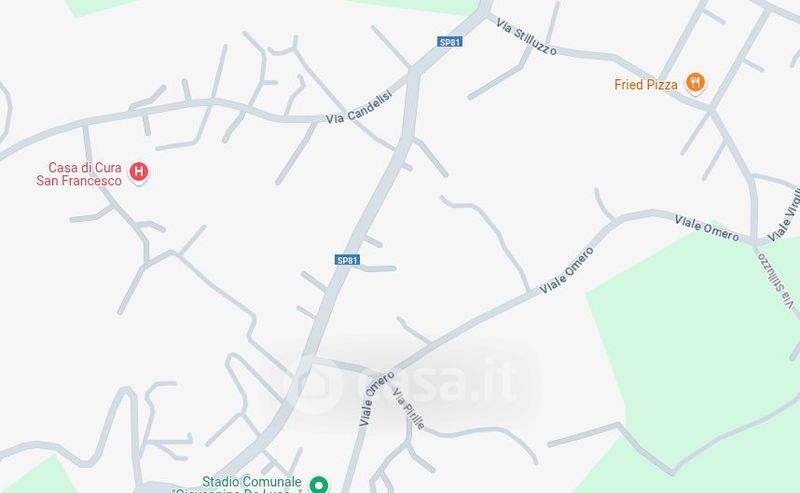The height and width of the screenshot is (493, 800).
Task: Click the casa.it house logo in watermark
Action: pos(318,383)
